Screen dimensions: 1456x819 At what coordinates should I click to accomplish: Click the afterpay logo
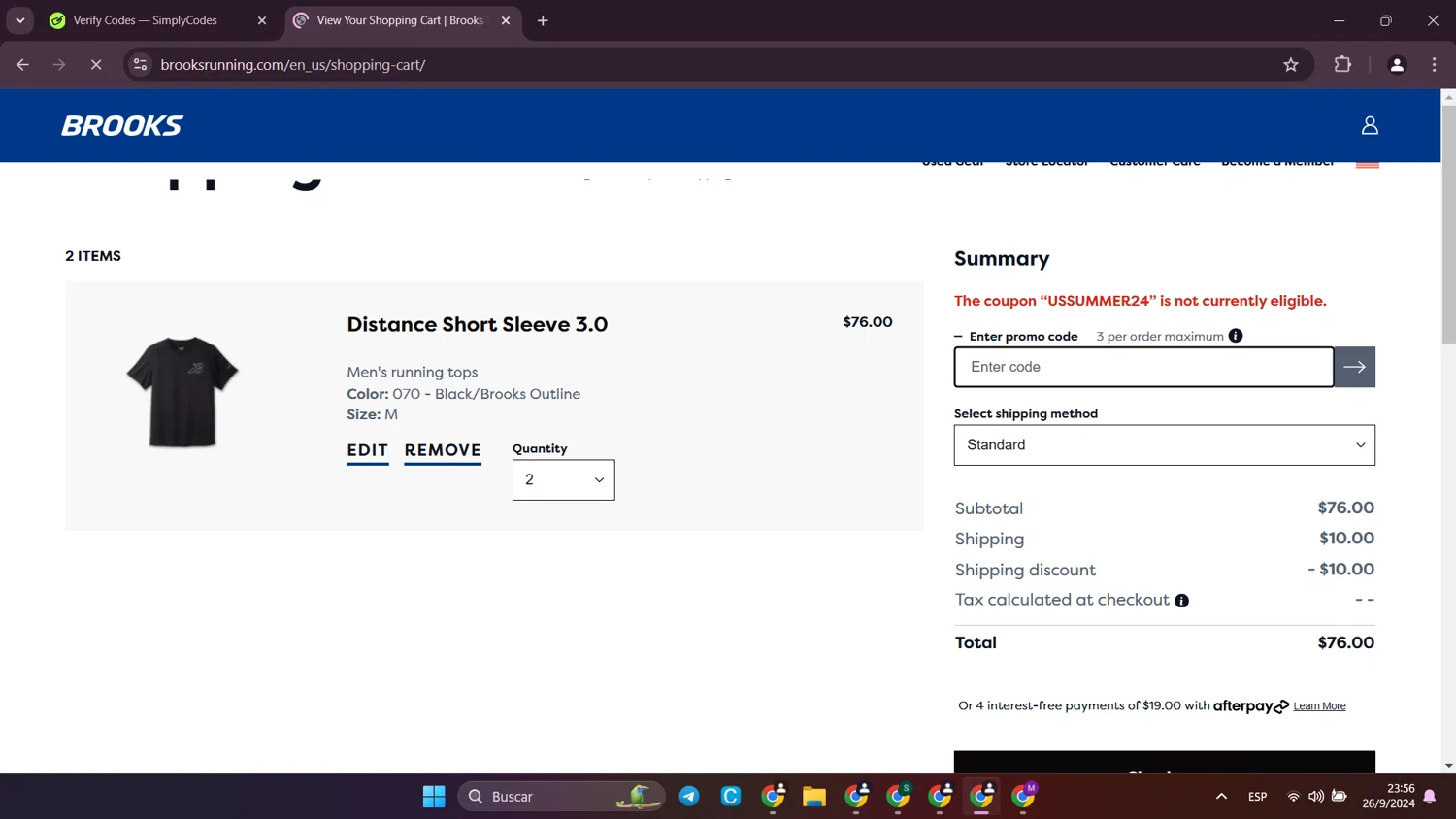pos(1251,706)
